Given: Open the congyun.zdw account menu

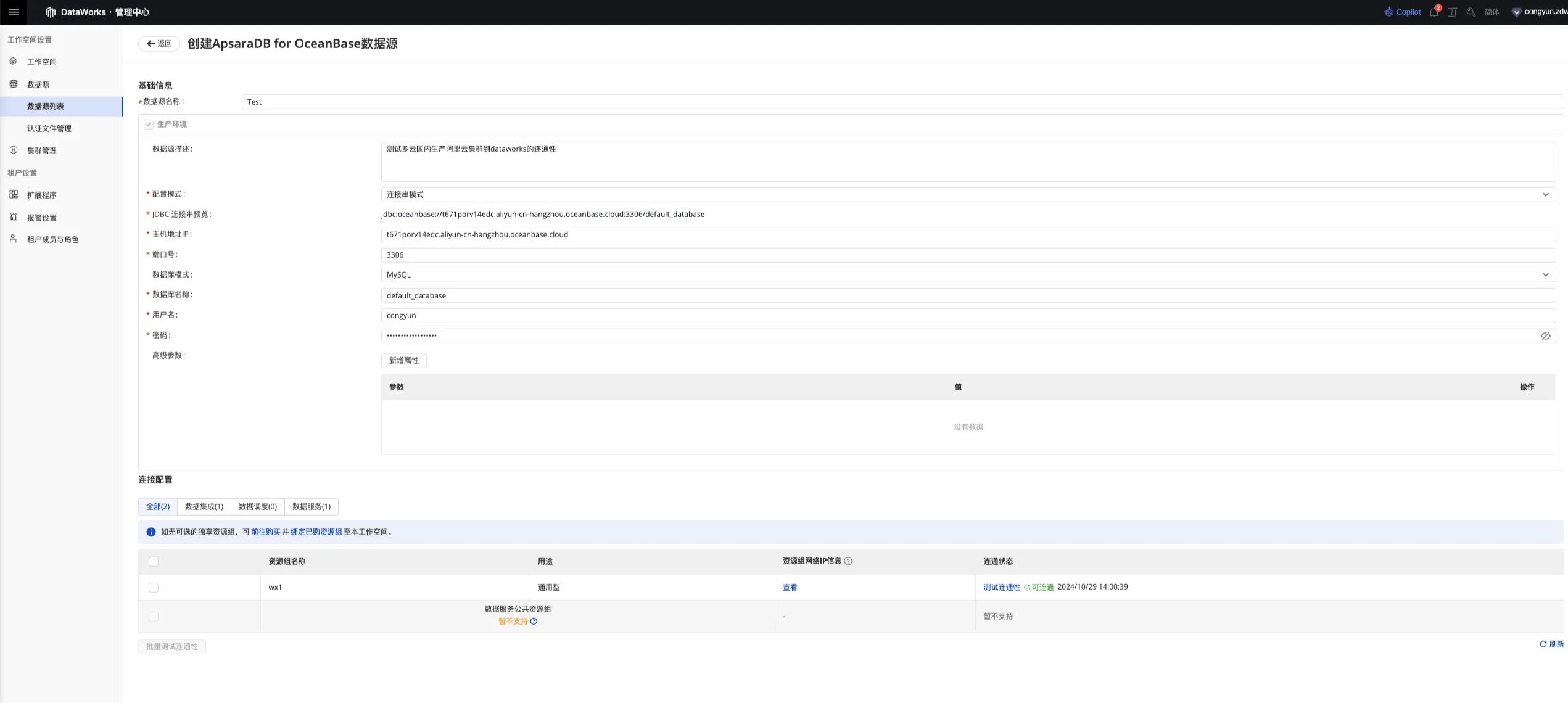Looking at the screenshot, I should click(x=1540, y=12).
